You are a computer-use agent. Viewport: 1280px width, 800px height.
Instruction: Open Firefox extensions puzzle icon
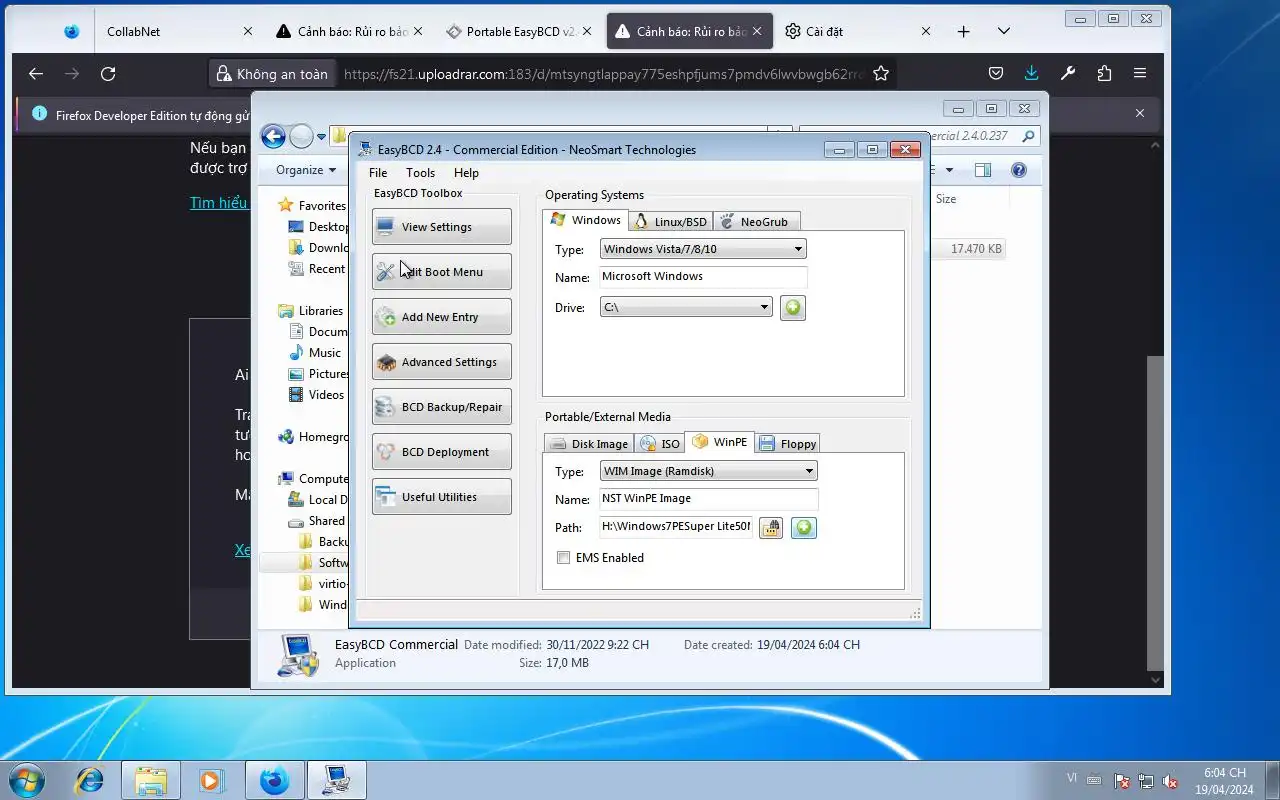pos(1104,73)
